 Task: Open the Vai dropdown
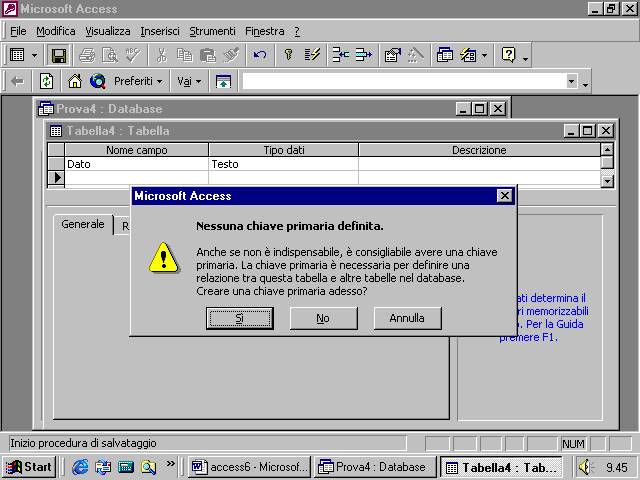(189, 81)
